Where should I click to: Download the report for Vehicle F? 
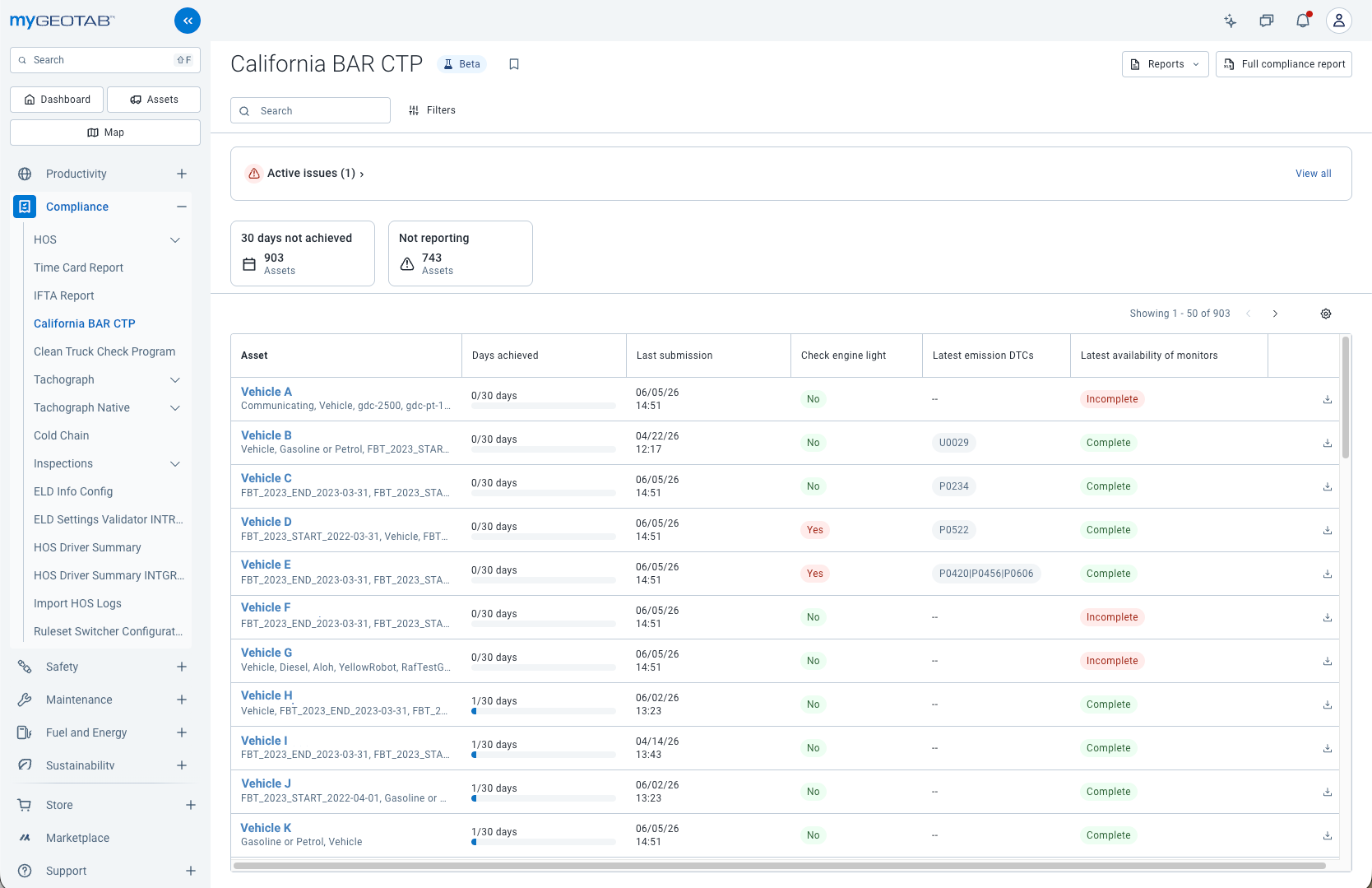(x=1328, y=617)
